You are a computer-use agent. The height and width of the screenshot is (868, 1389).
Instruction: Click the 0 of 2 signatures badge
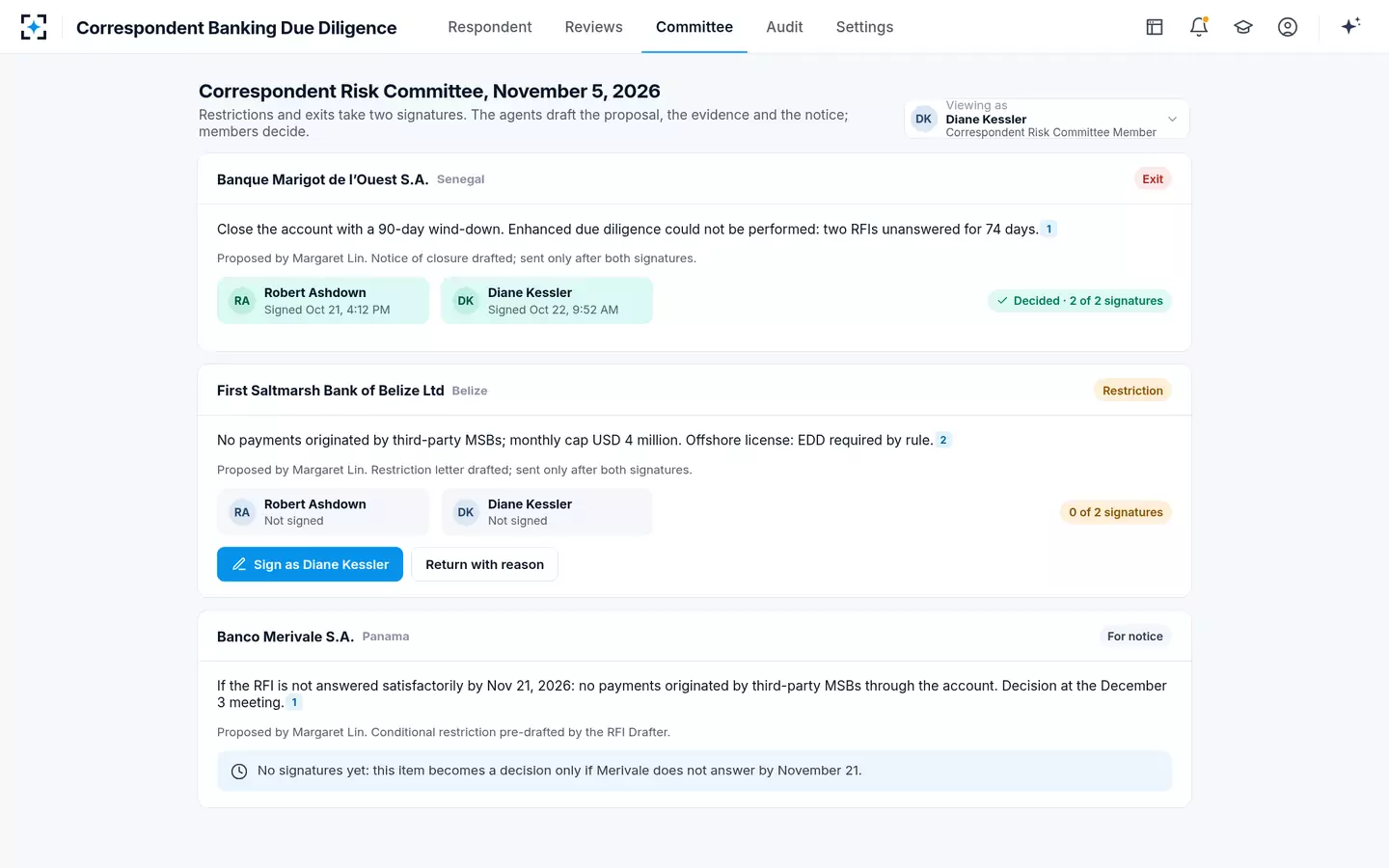coord(1116,512)
